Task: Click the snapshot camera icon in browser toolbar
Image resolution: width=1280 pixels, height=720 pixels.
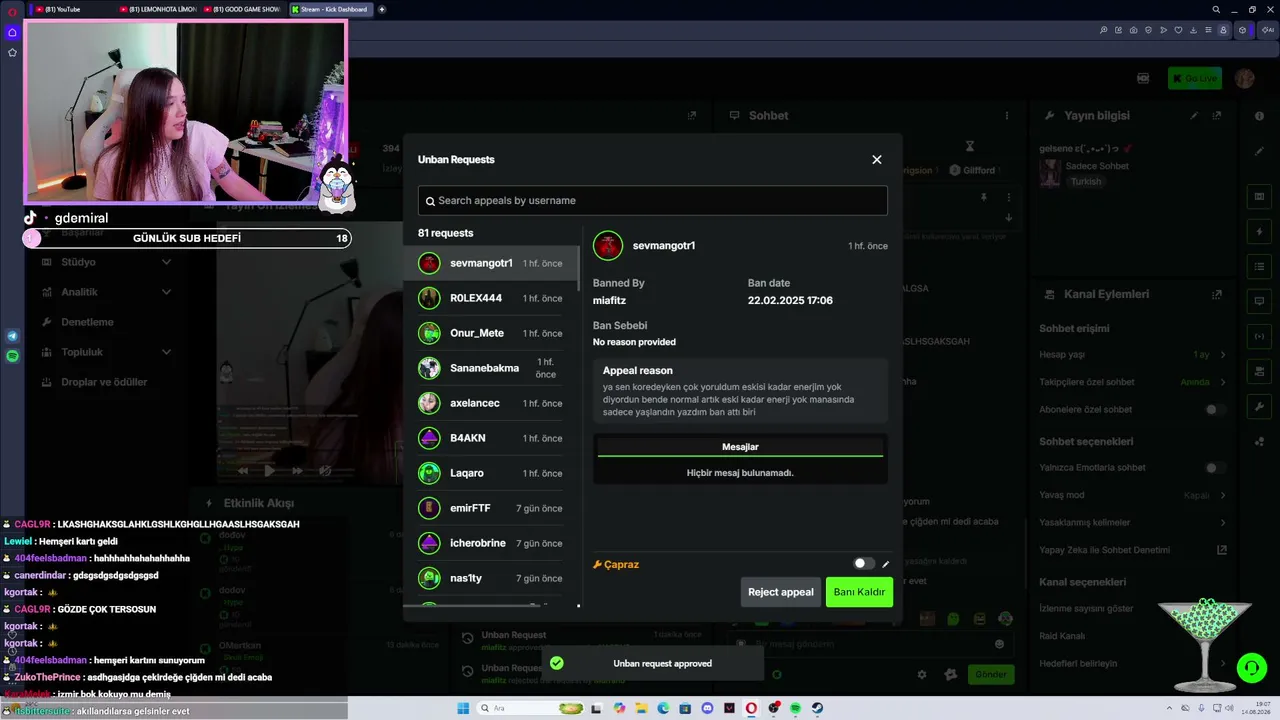Action: tap(1133, 30)
